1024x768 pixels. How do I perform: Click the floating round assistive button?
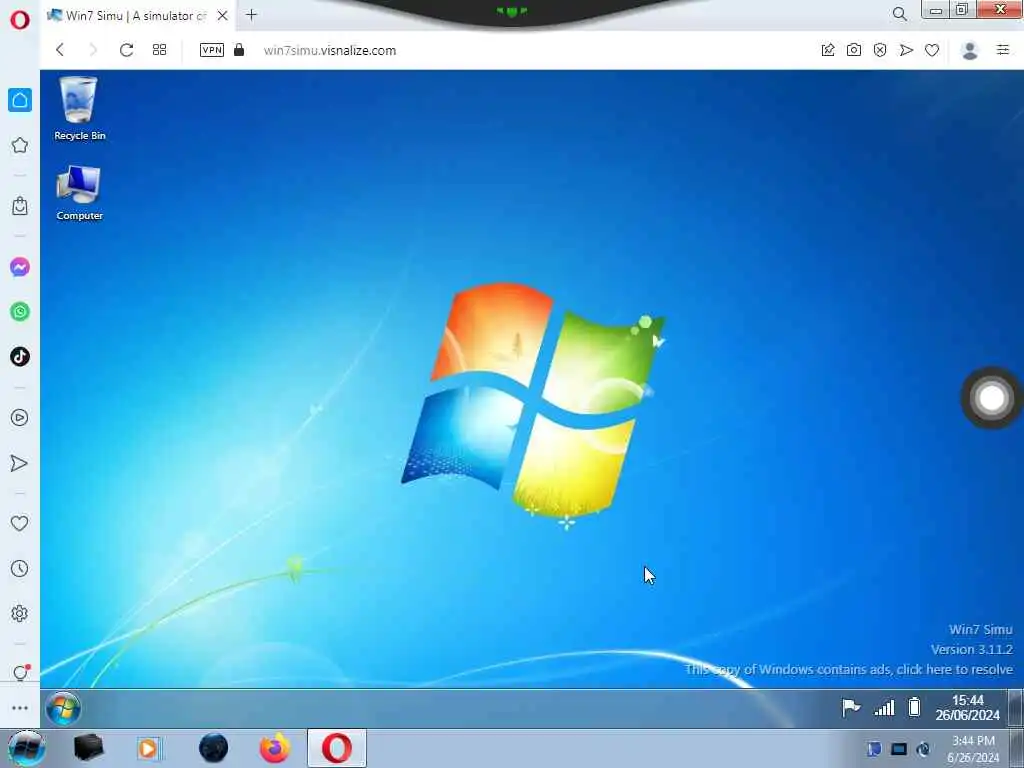tap(991, 398)
